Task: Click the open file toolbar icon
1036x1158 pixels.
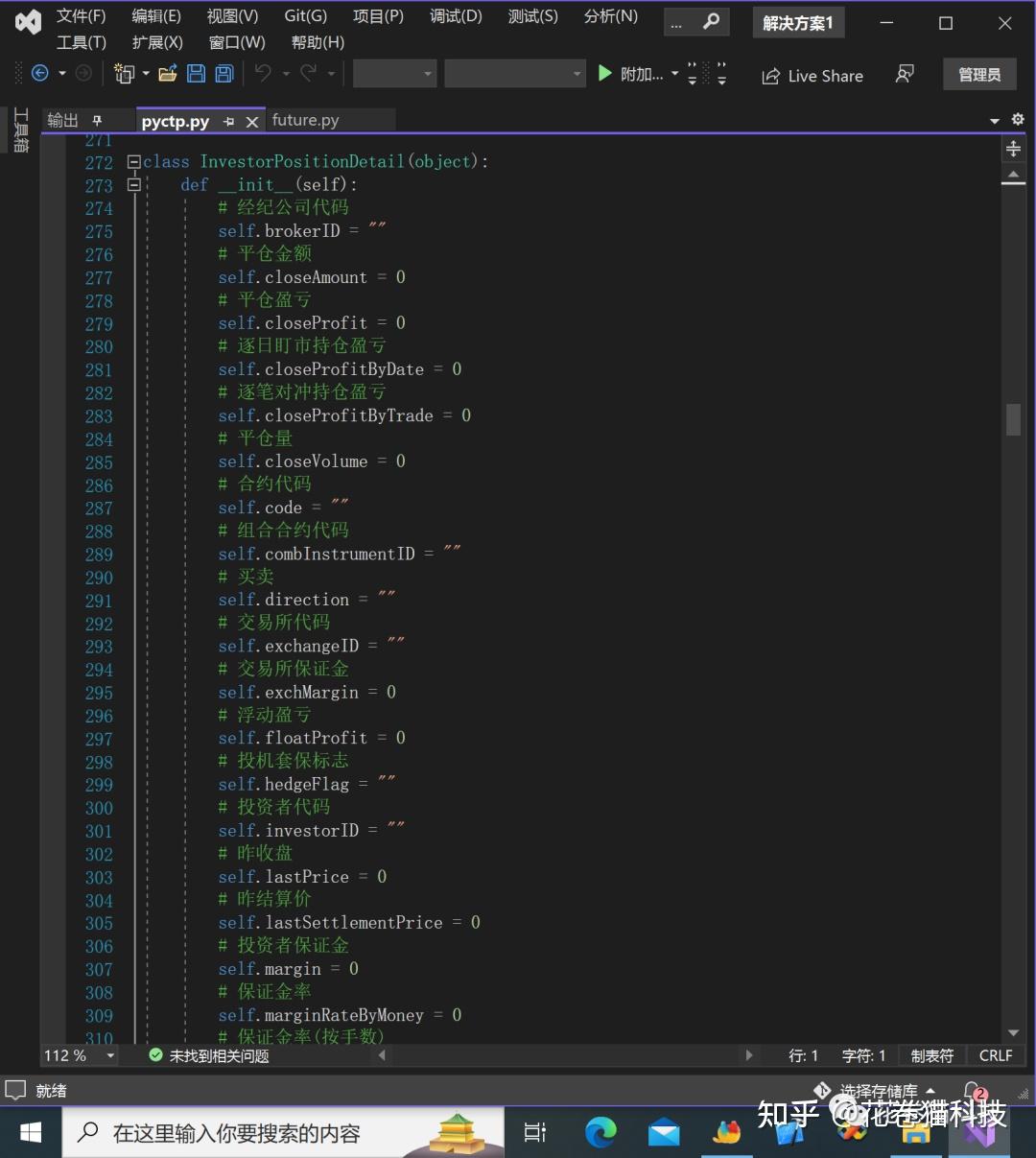Action: (167, 73)
